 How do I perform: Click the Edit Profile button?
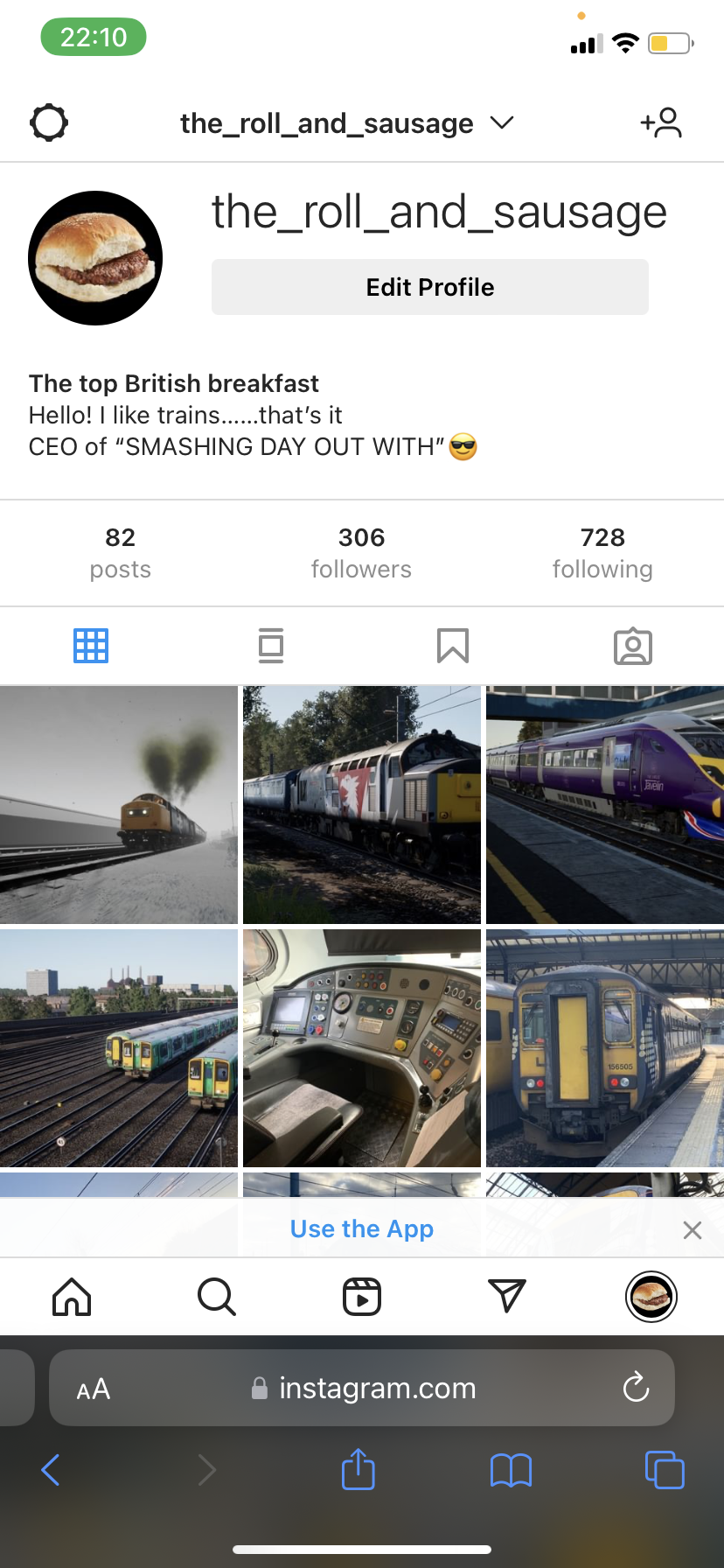(430, 287)
